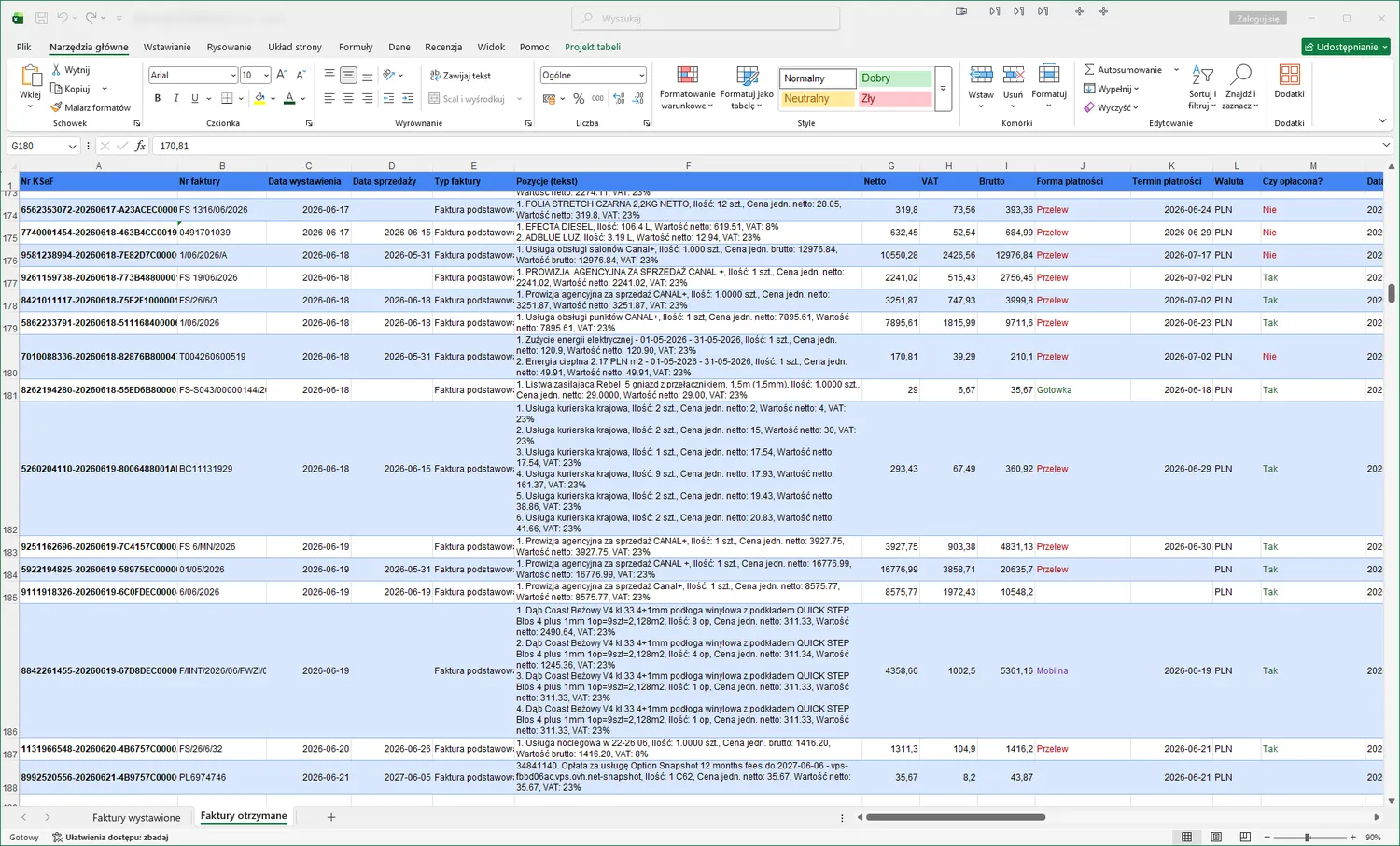Toggle Zawijaj tekst wrap text
1400x846 pixels.
(x=460, y=76)
